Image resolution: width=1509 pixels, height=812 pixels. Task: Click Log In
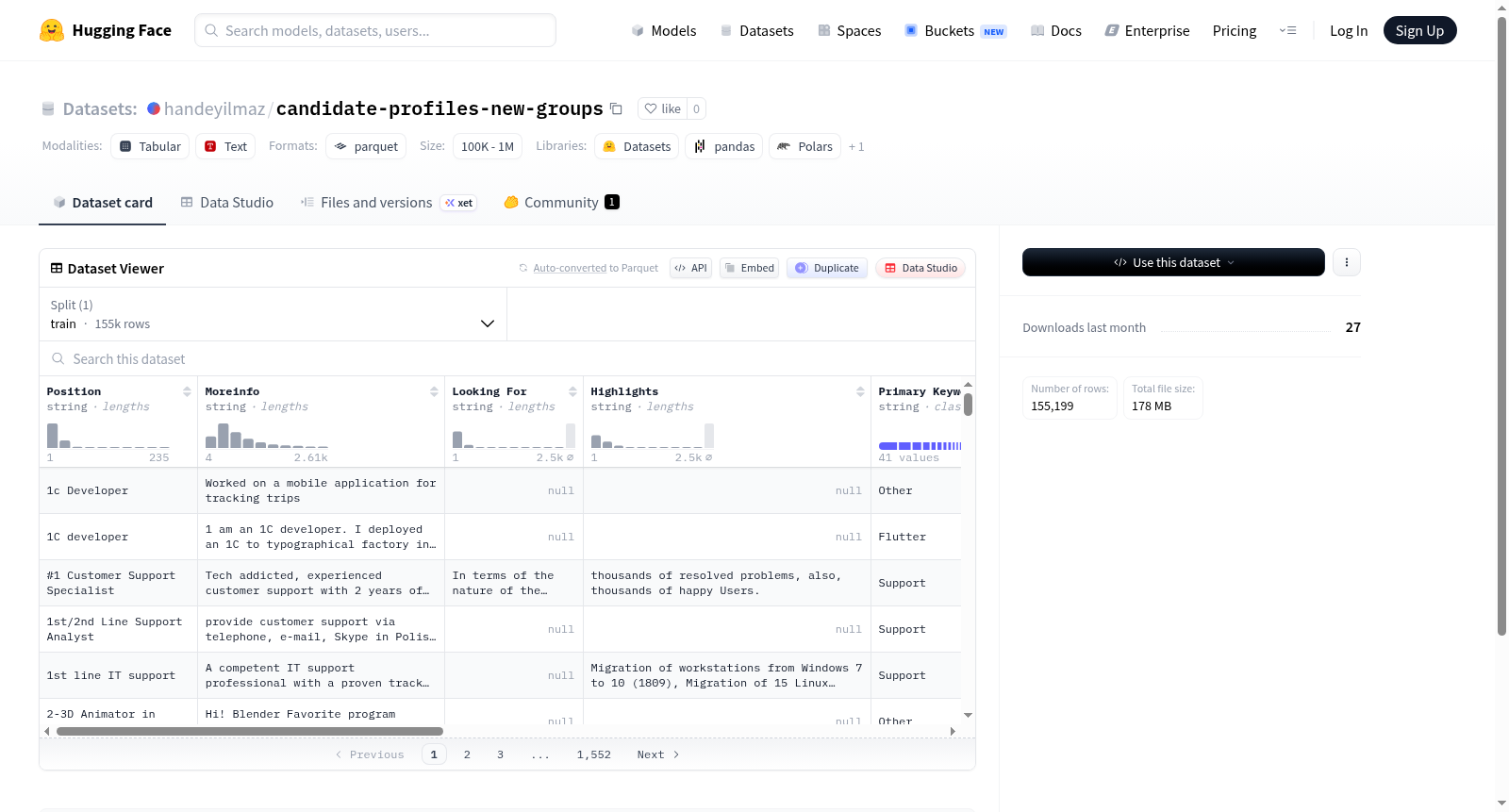(1348, 30)
